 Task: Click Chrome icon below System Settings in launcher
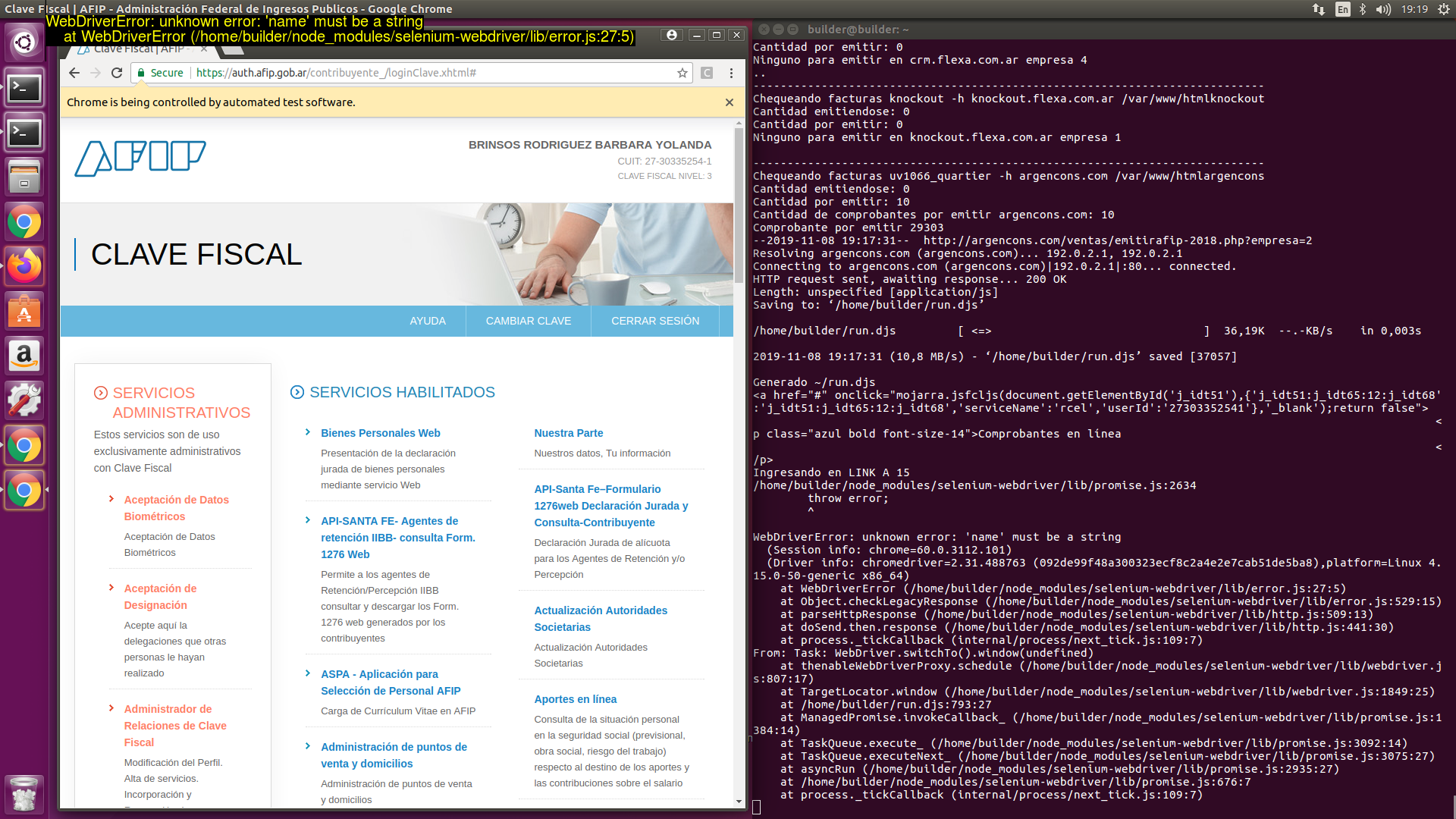click(x=24, y=446)
